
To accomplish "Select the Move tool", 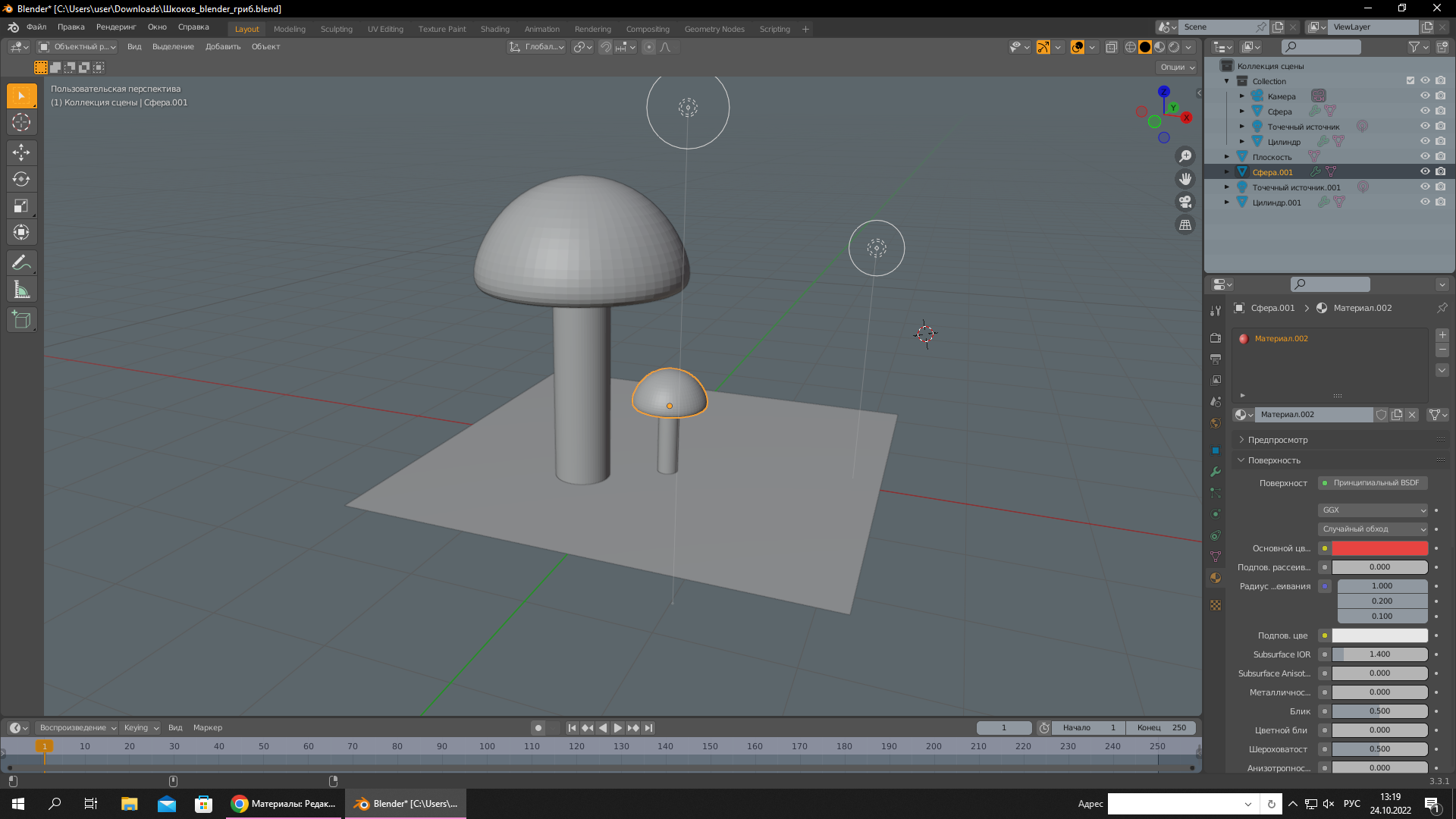I will pyautogui.click(x=21, y=152).
